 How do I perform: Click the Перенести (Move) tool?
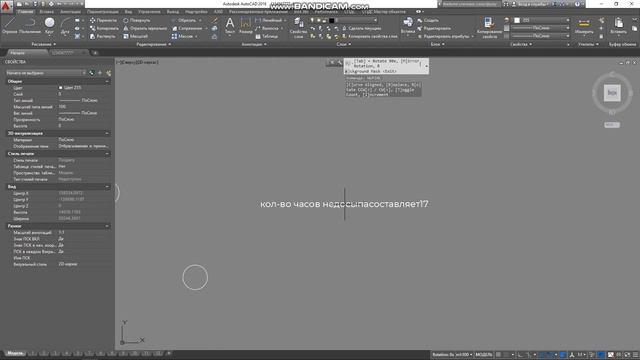click(103, 20)
